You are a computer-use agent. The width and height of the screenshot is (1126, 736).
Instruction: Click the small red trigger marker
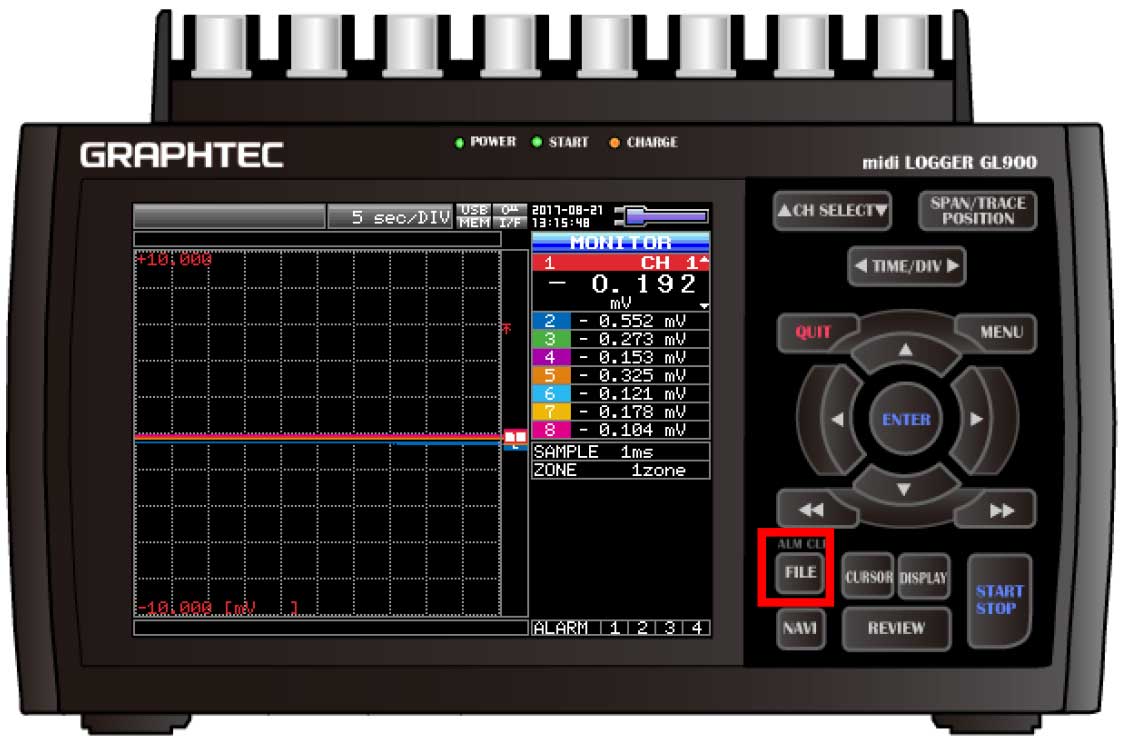click(x=507, y=328)
